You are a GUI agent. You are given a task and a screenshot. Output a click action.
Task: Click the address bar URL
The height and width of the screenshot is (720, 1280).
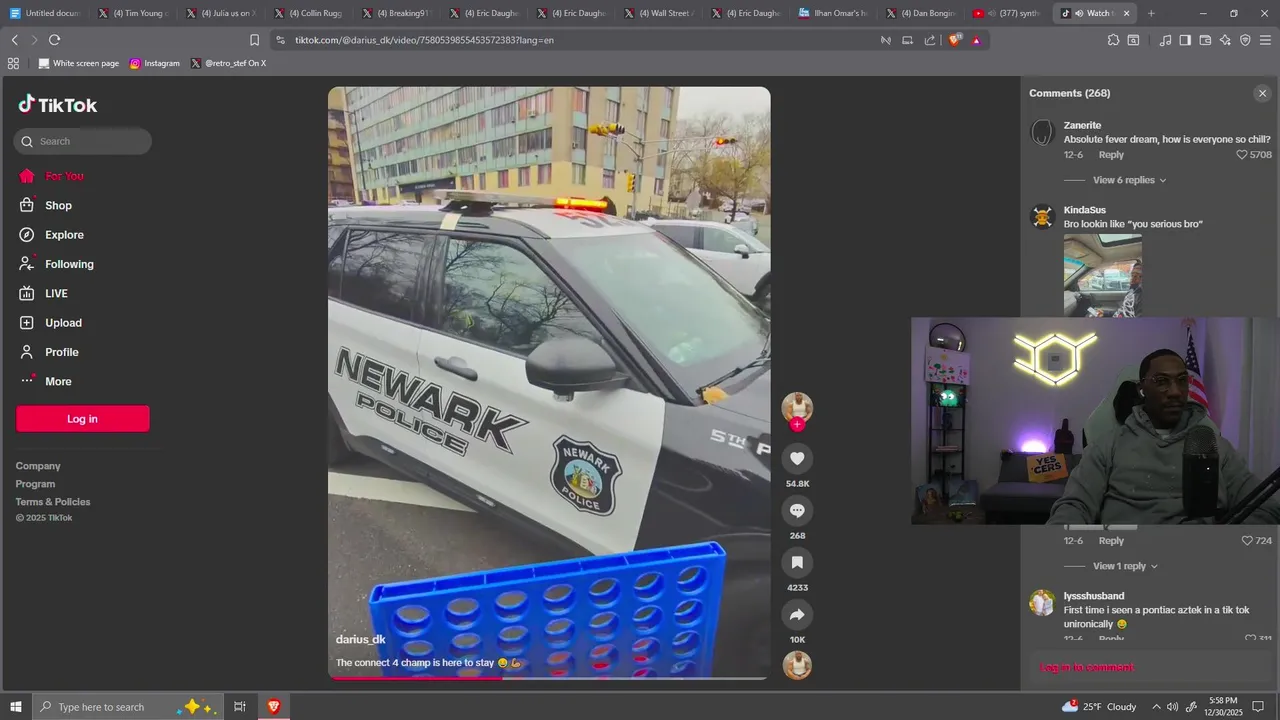424,40
